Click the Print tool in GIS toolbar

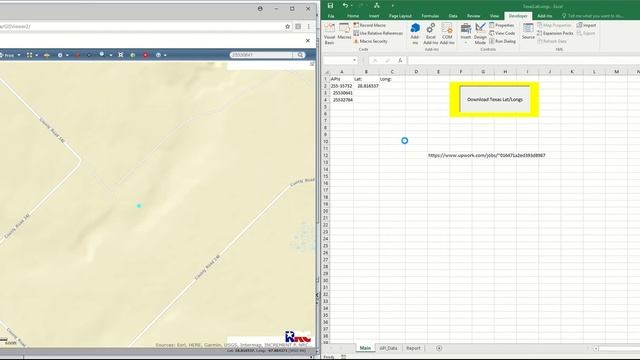tap(7, 55)
